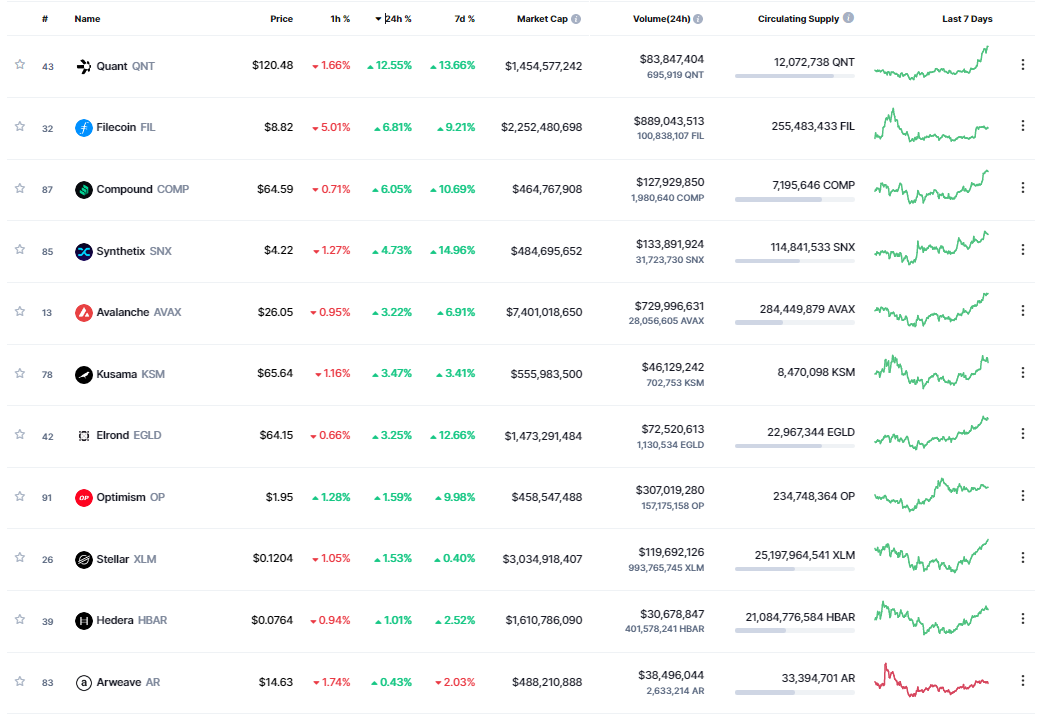The height and width of the screenshot is (715, 1055).
Task: Open the three-dot menu for Synthetix
Action: click(x=1023, y=250)
